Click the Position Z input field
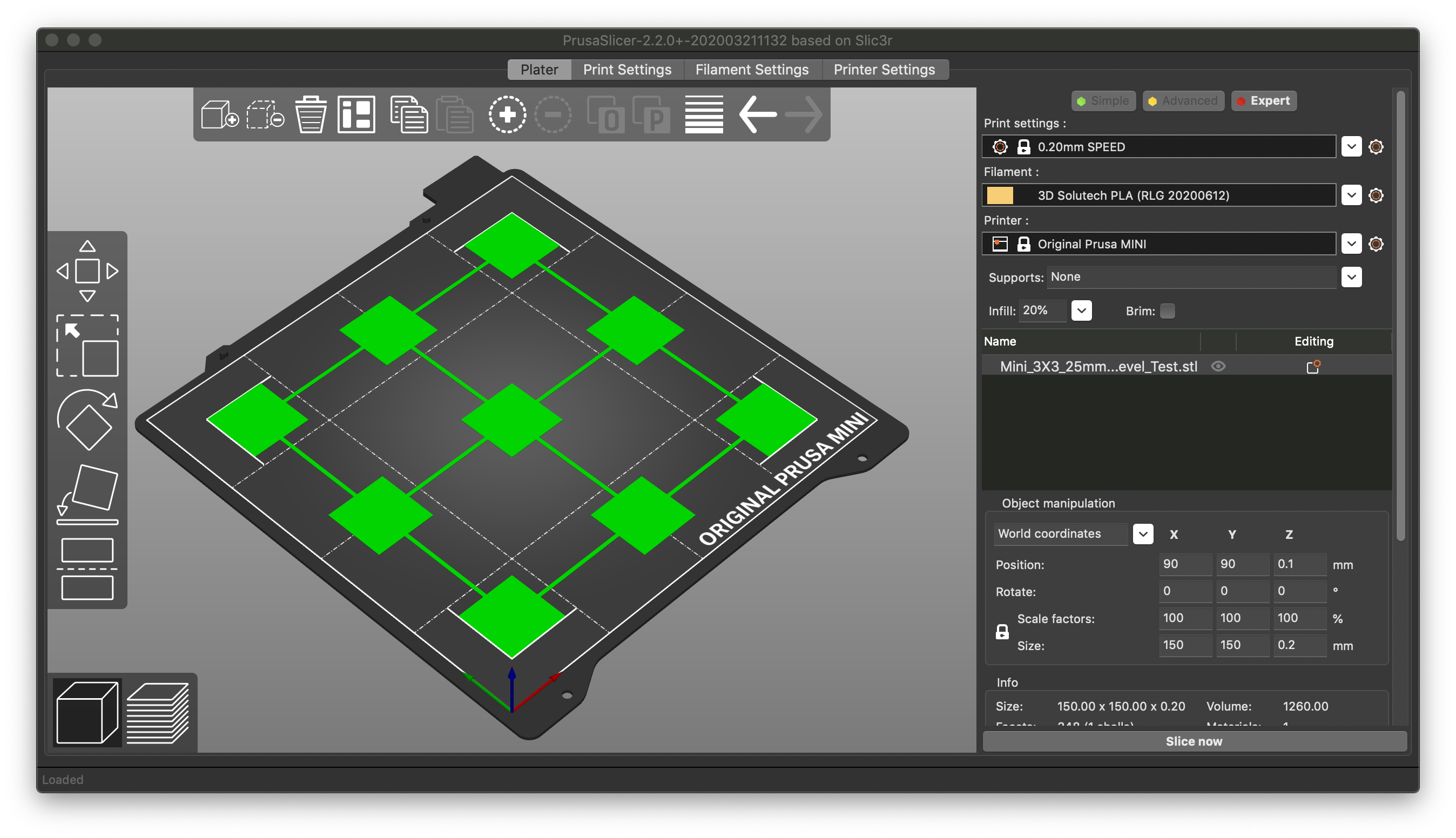1456x838 pixels. coord(1299,564)
